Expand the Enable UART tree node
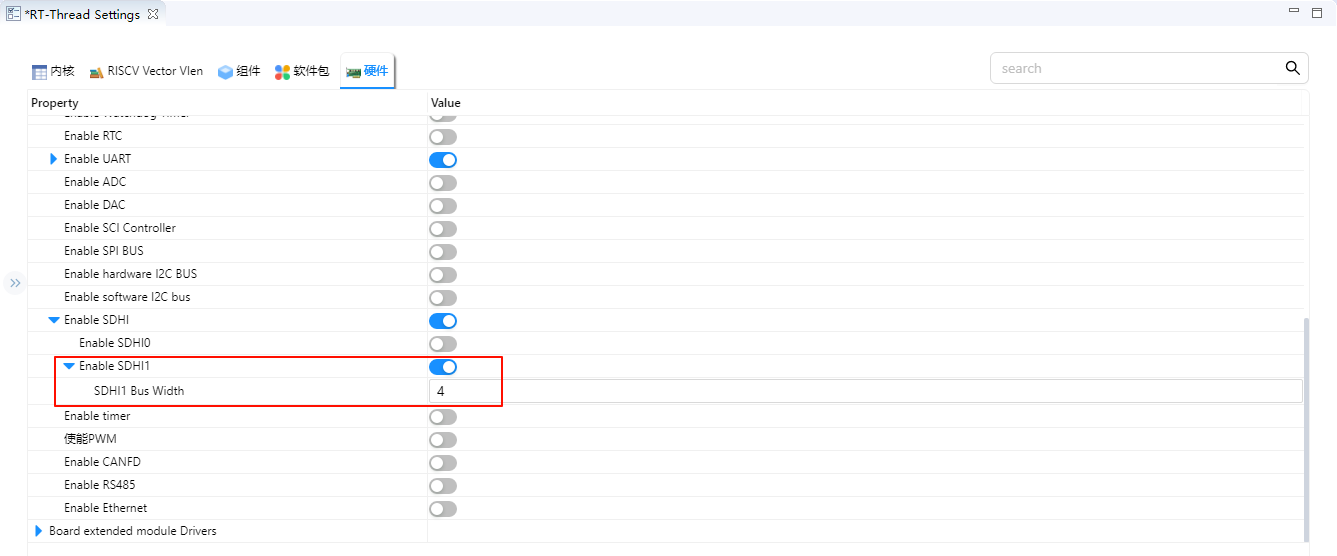The image size is (1337, 556). pyautogui.click(x=54, y=159)
